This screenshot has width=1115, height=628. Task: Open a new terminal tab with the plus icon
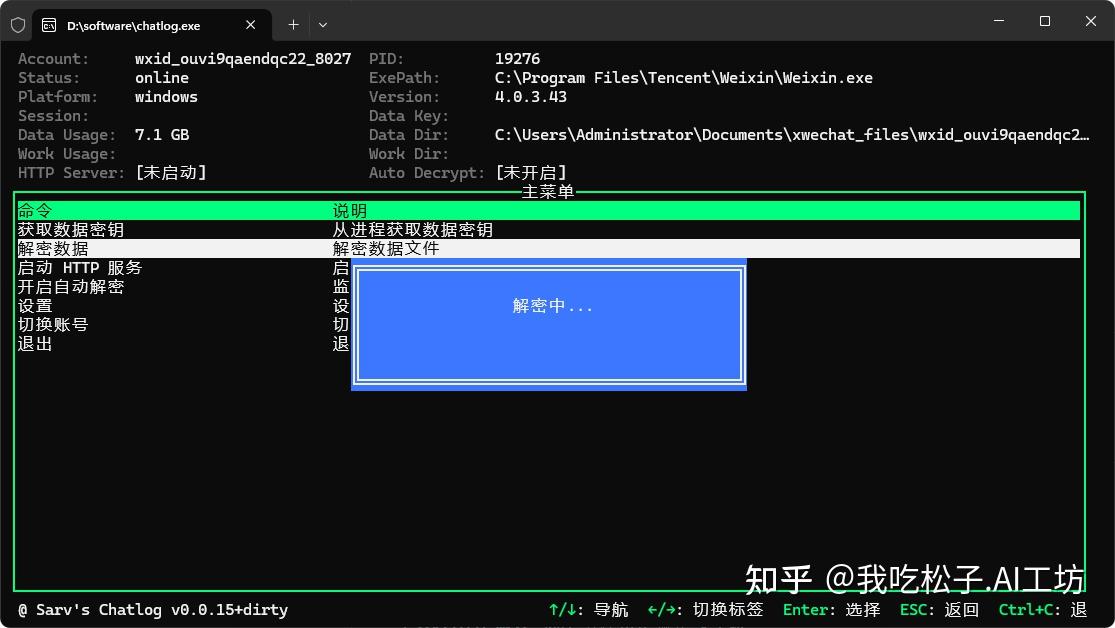tap(291, 24)
